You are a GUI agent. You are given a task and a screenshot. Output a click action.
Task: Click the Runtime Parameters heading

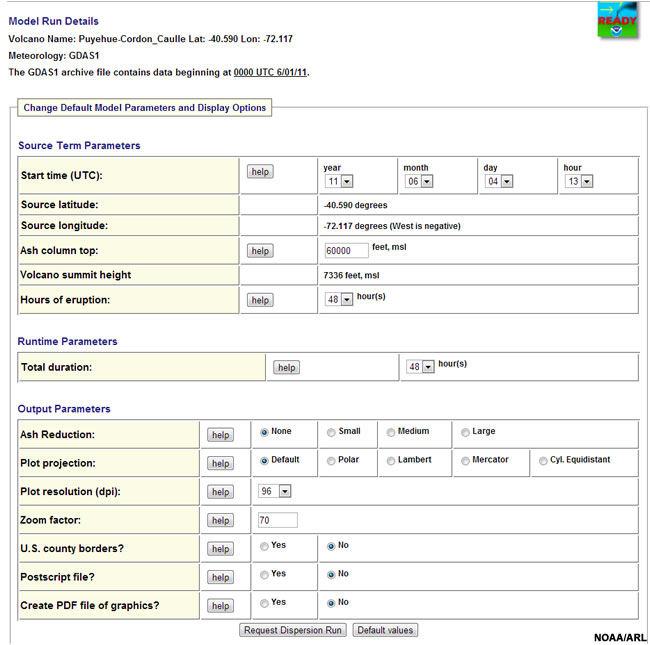point(68,342)
